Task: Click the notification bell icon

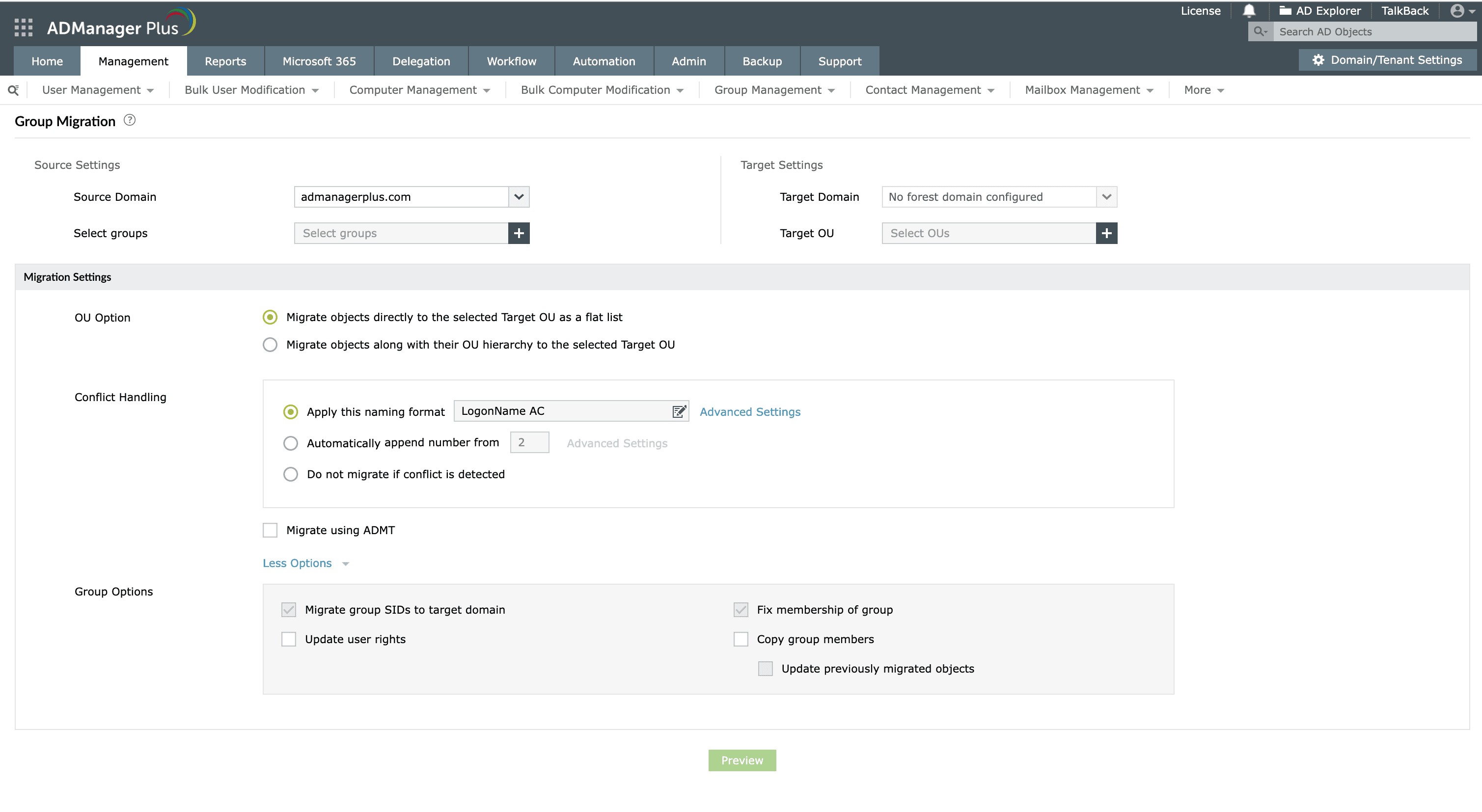Action: click(x=1248, y=11)
